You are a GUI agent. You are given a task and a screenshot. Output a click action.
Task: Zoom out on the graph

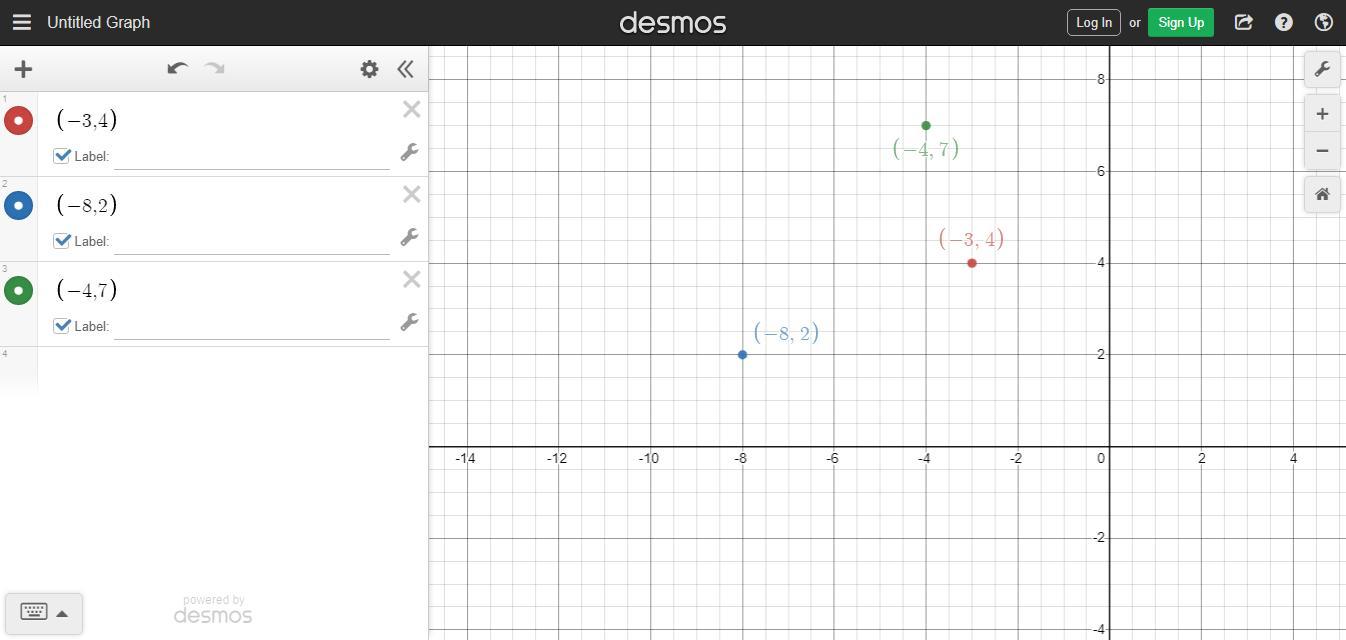coord(1322,151)
